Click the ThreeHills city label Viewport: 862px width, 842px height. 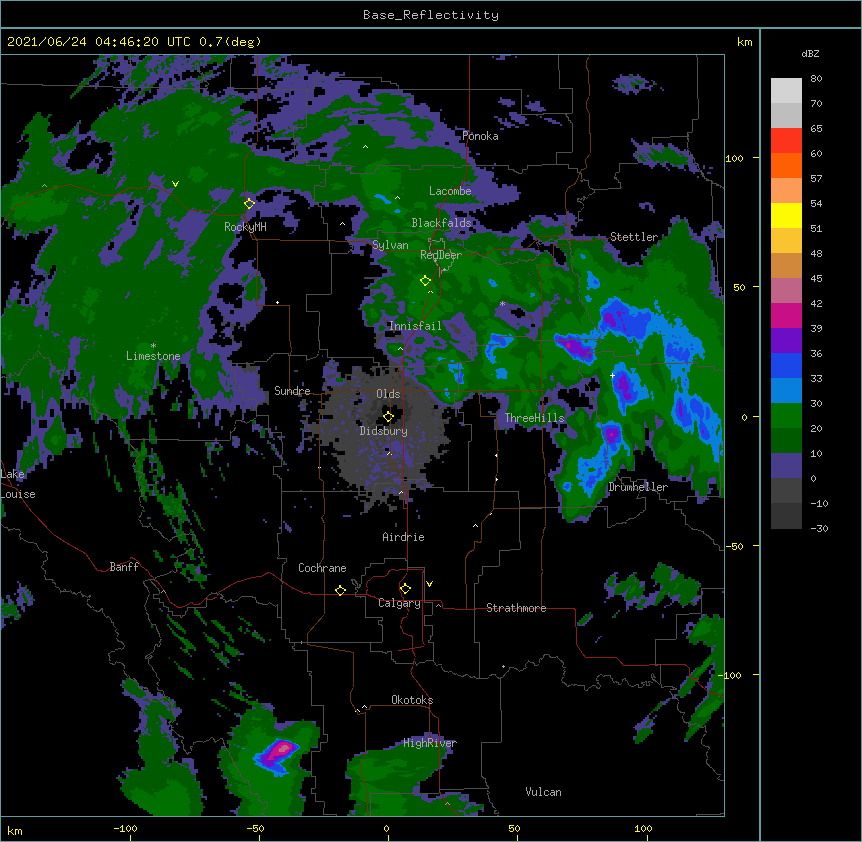pos(534,418)
